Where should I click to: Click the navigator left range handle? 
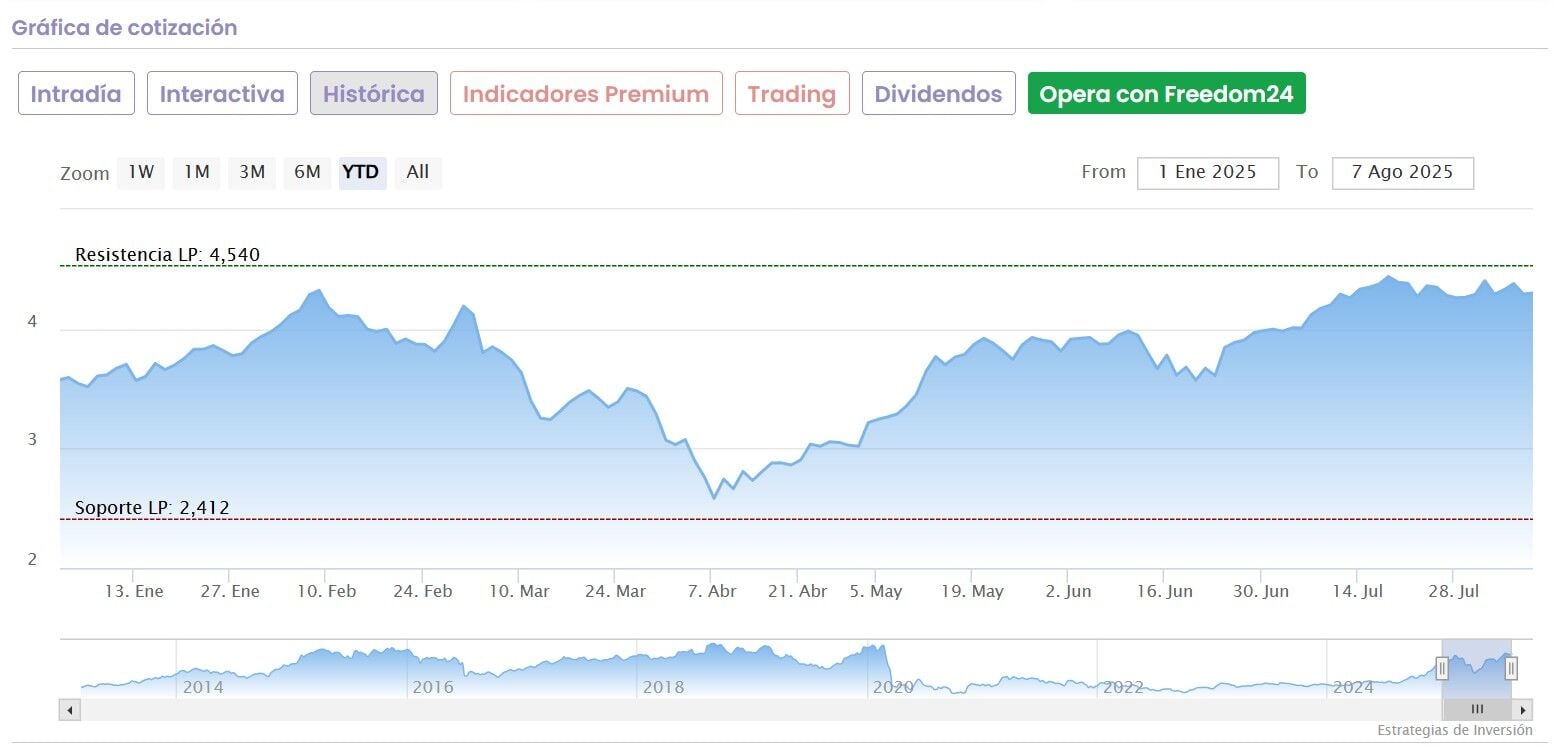(x=1442, y=668)
